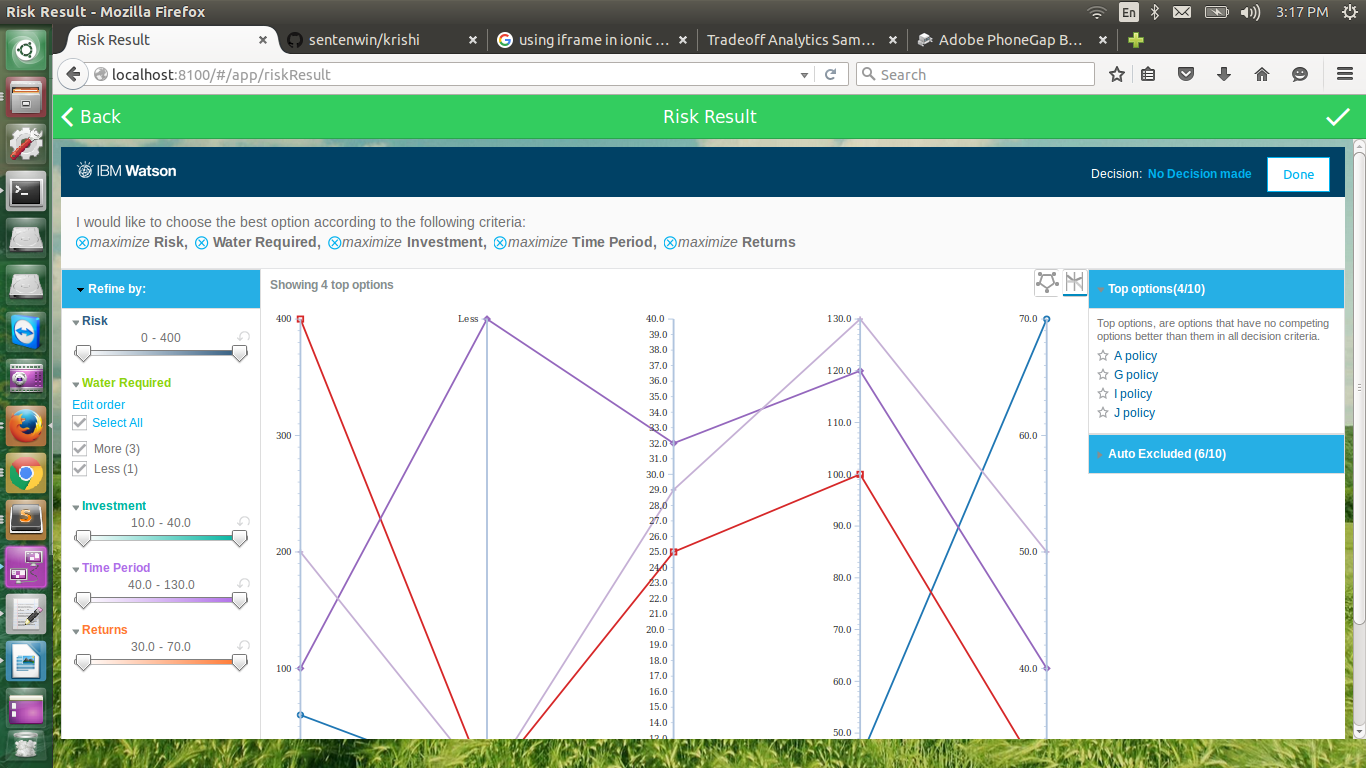Switch to Tradeoff Analytics Sample tab
The width and height of the screenshot is (1366, 768).
[x=803, y=40]
